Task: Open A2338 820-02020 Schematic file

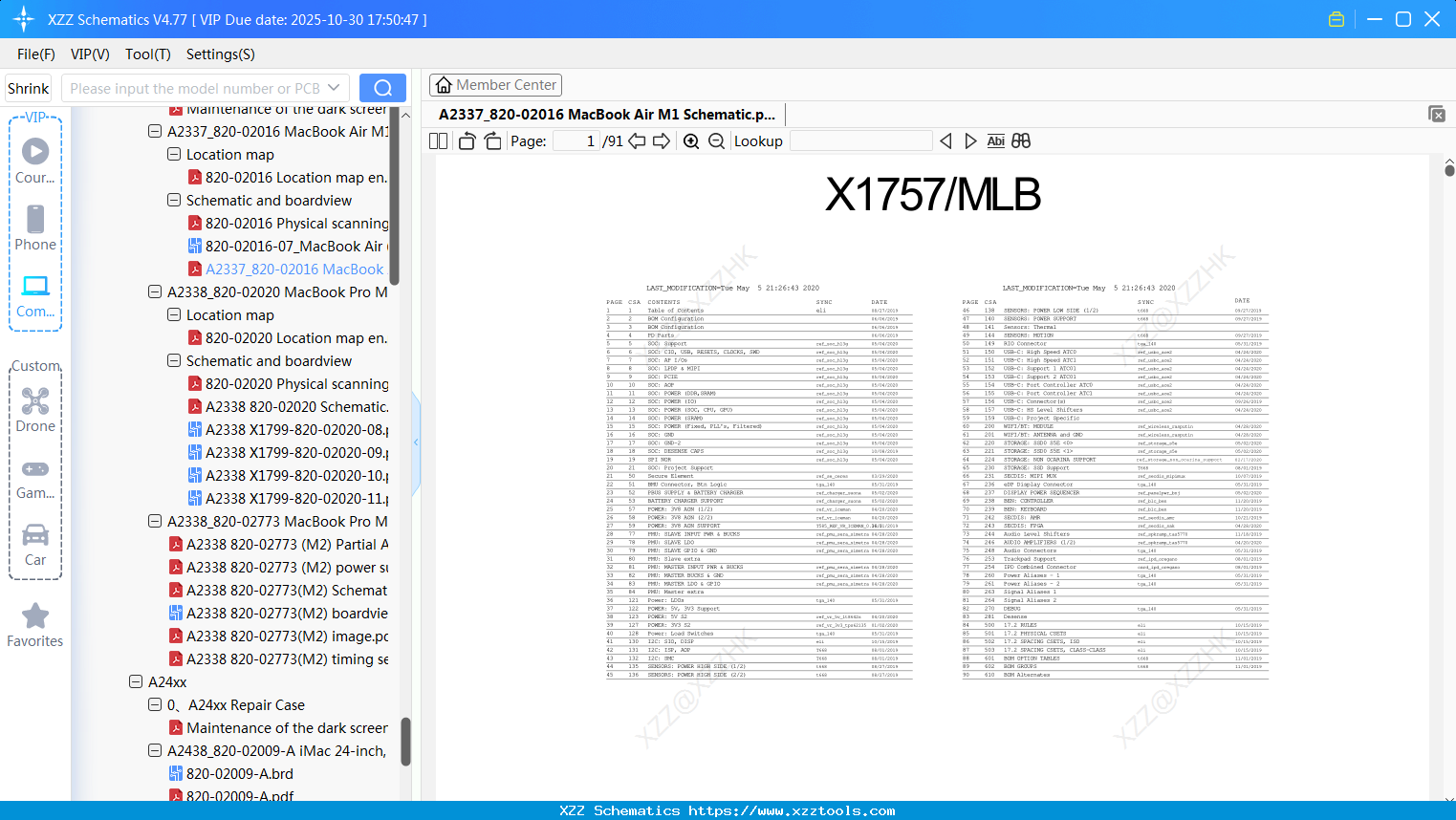Action: click(x=296, y=407)
